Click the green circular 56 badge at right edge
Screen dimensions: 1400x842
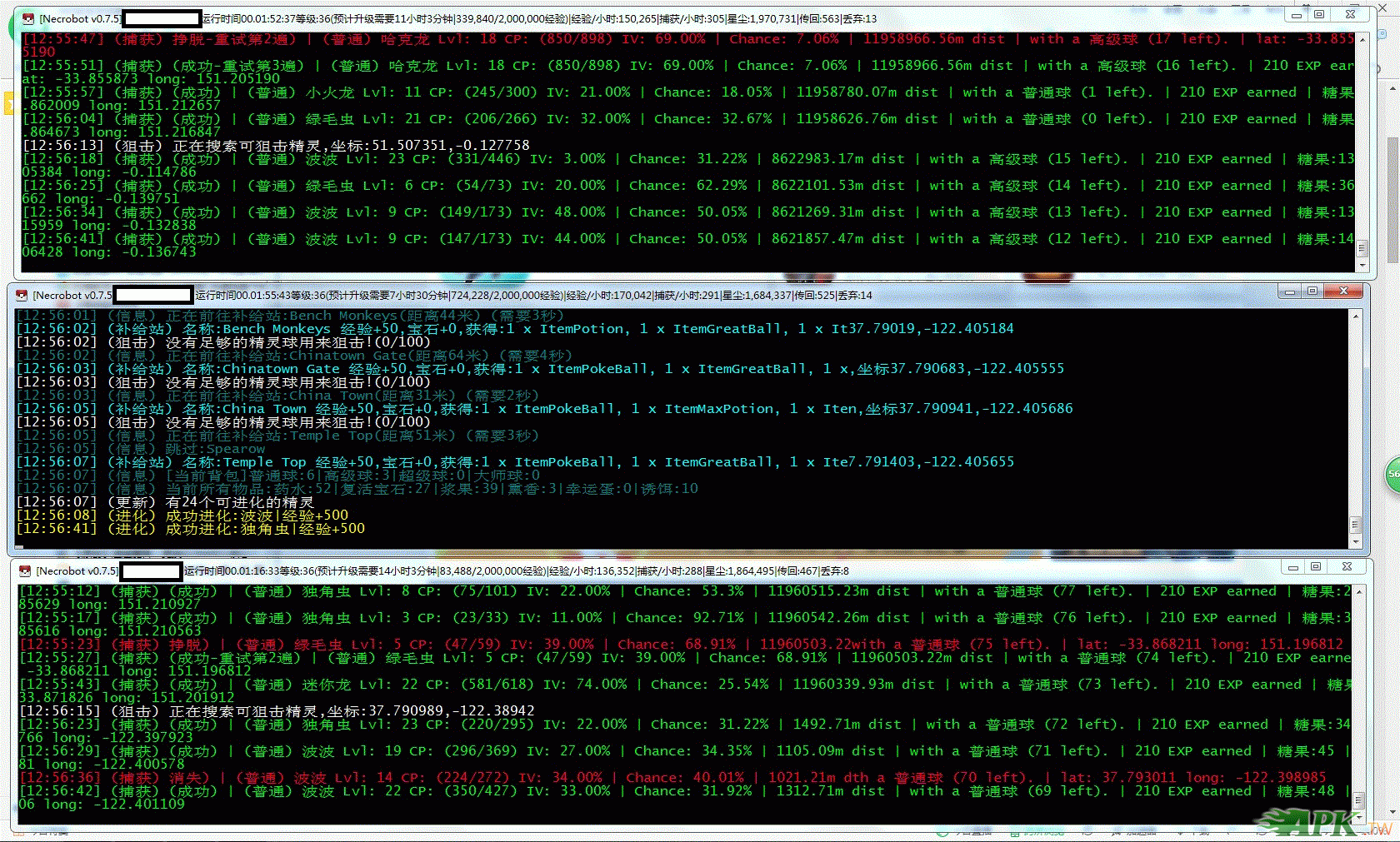[1392, 474]
